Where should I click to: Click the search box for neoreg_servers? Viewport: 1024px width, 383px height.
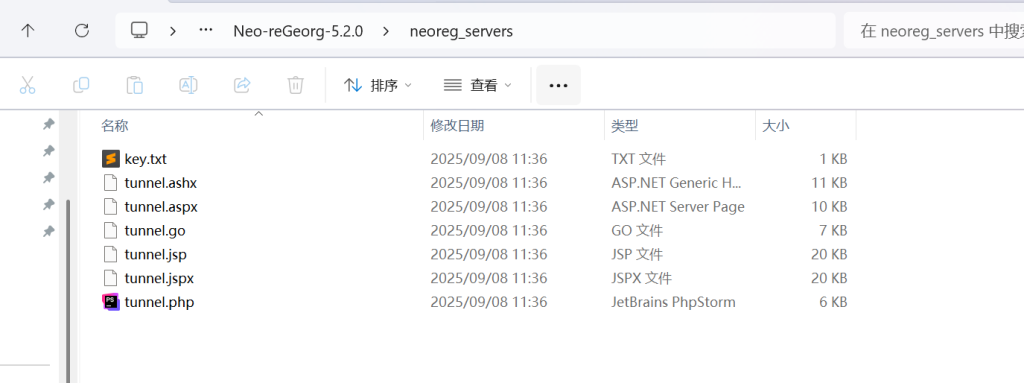[934, 31]
